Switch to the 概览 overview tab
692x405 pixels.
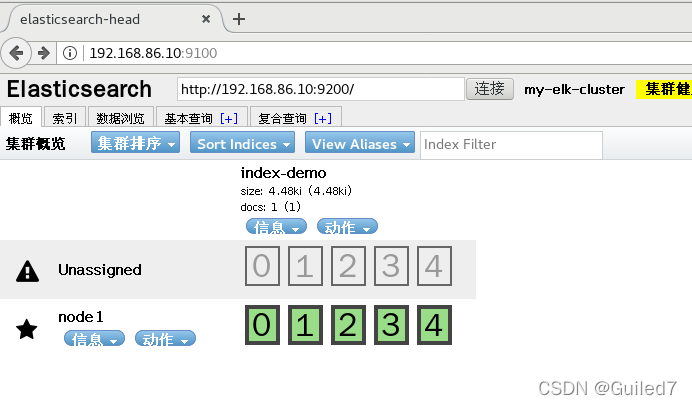(21, 118)
